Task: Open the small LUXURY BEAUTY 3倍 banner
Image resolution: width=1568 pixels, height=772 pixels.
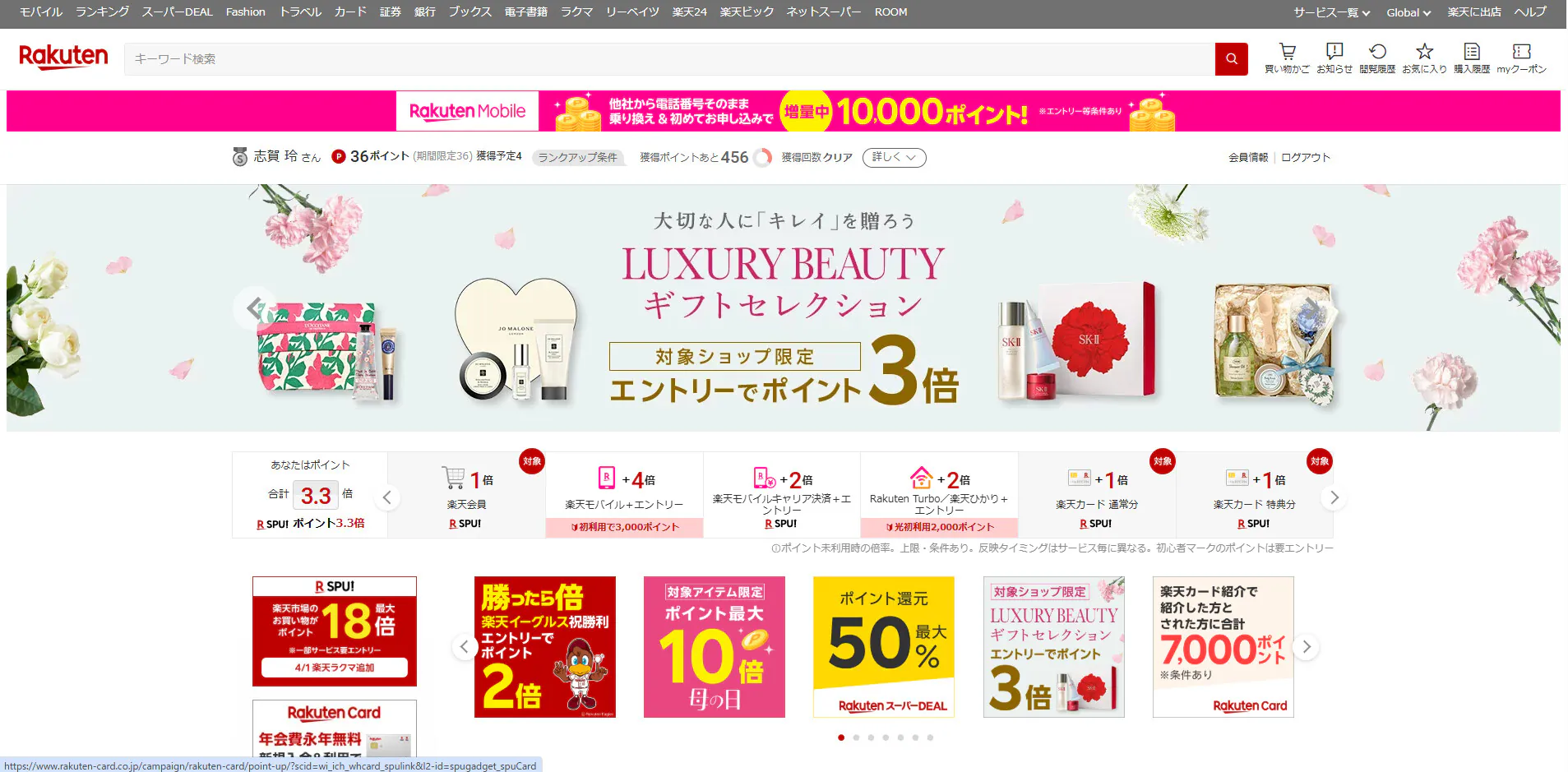Action: 1054,647
